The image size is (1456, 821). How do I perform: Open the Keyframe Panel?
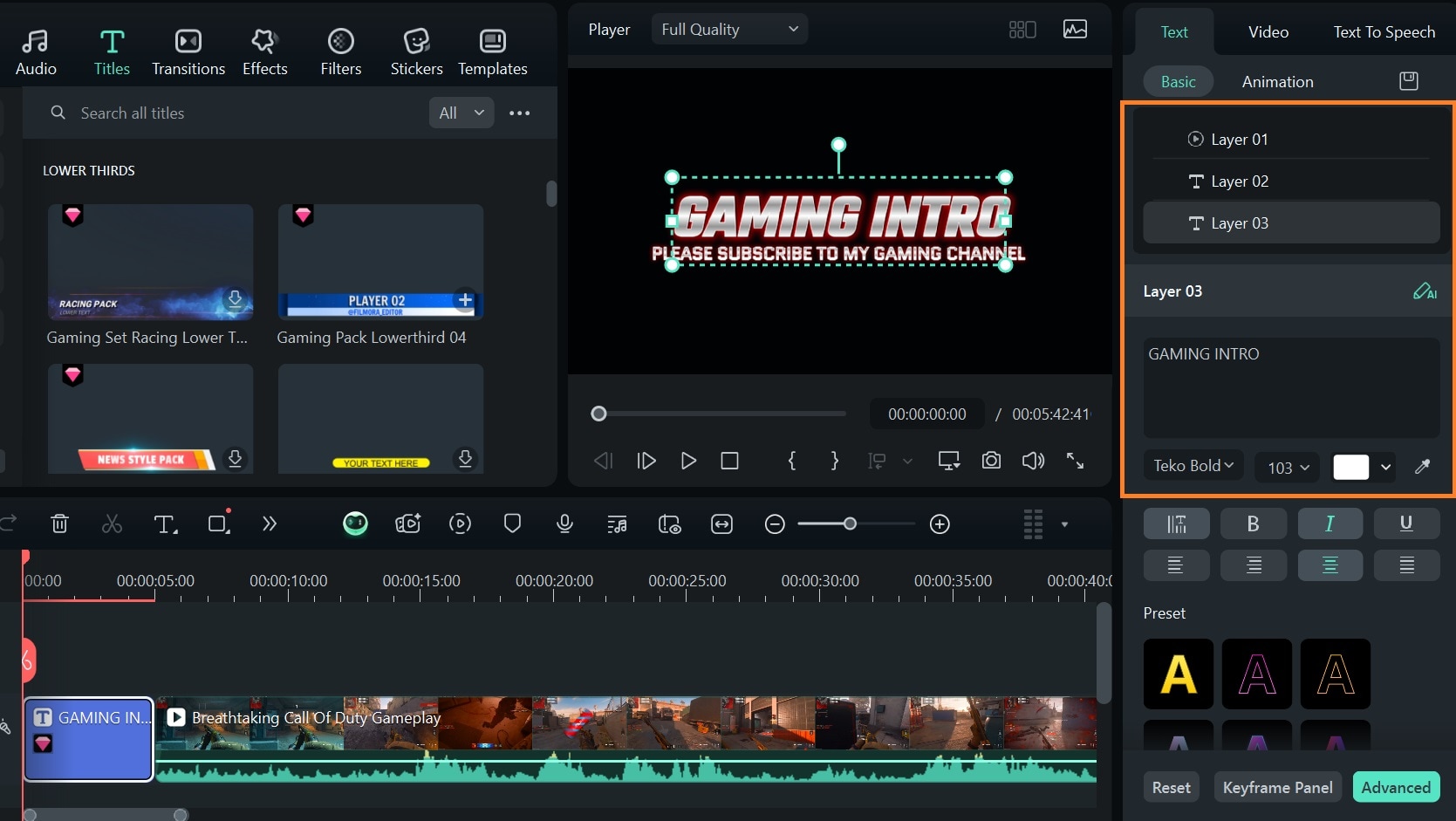tap(1277, 787)
